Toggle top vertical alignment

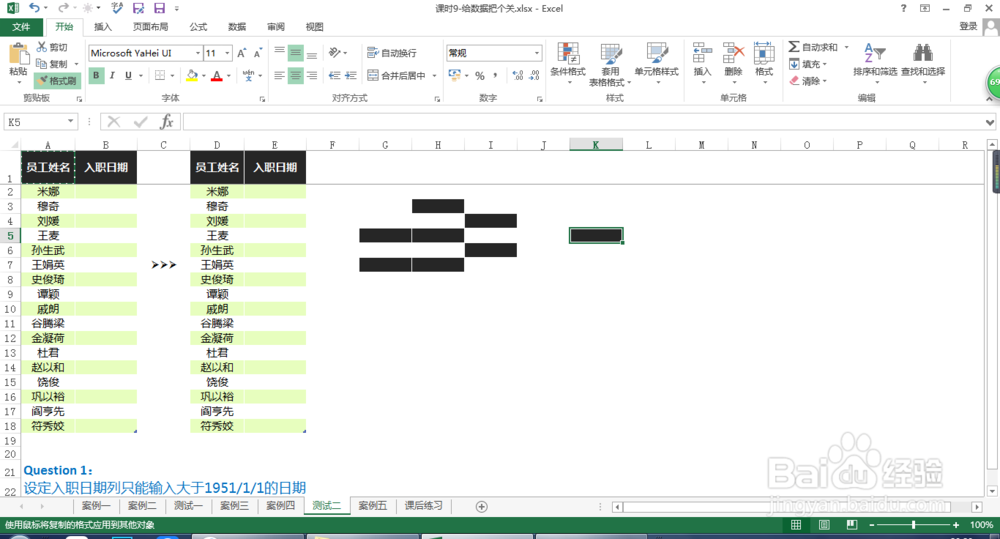point(279,52)
